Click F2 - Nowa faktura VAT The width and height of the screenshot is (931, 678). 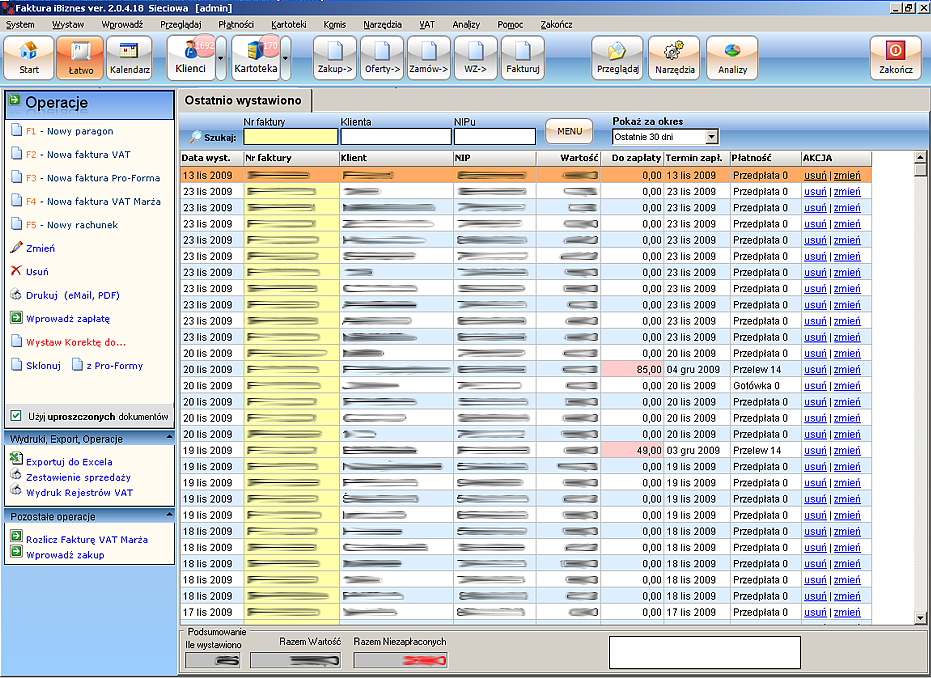(x=78, y=154)
